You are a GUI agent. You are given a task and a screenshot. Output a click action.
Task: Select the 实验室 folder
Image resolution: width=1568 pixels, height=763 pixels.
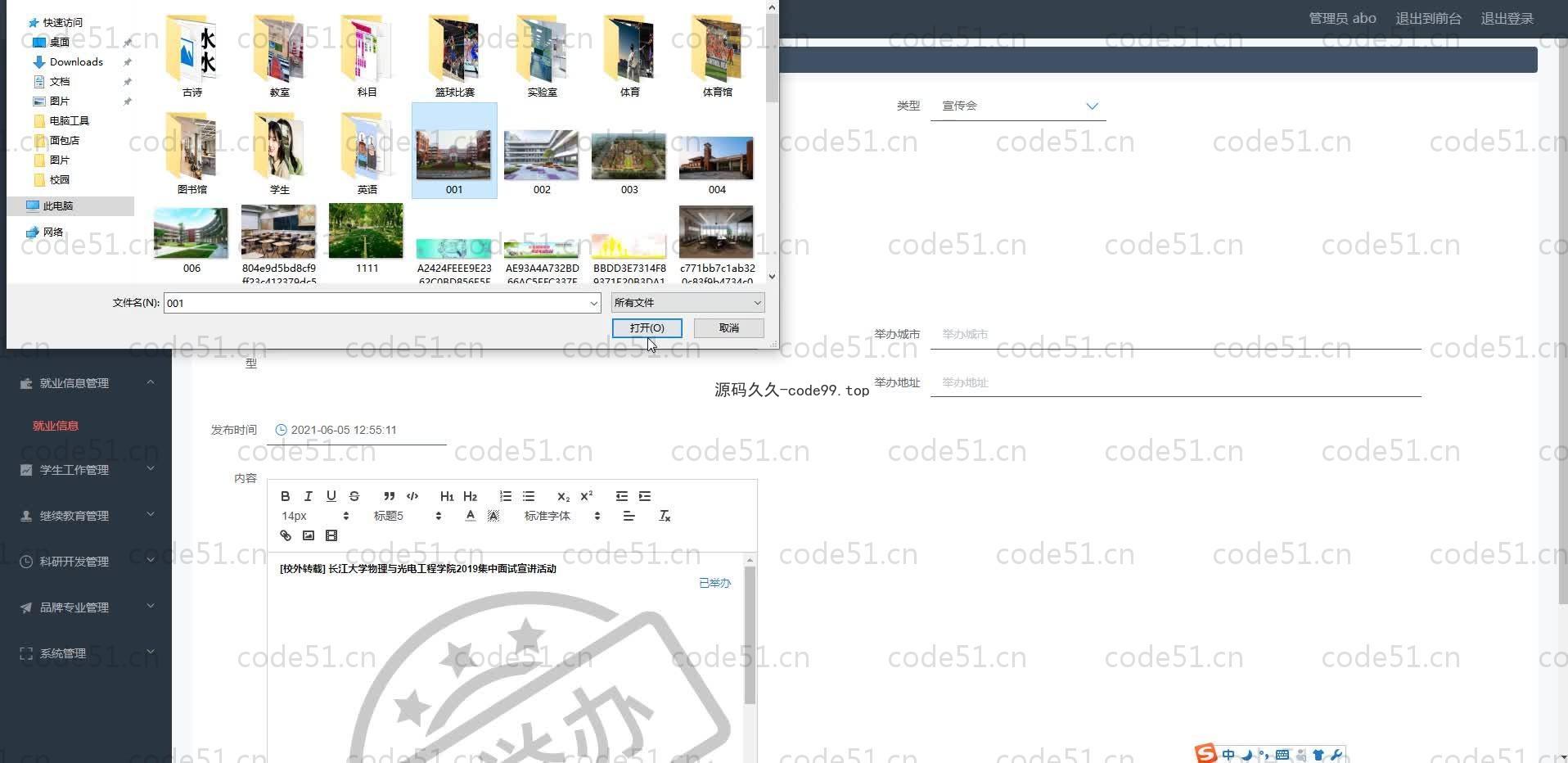(x=542, y=56)
